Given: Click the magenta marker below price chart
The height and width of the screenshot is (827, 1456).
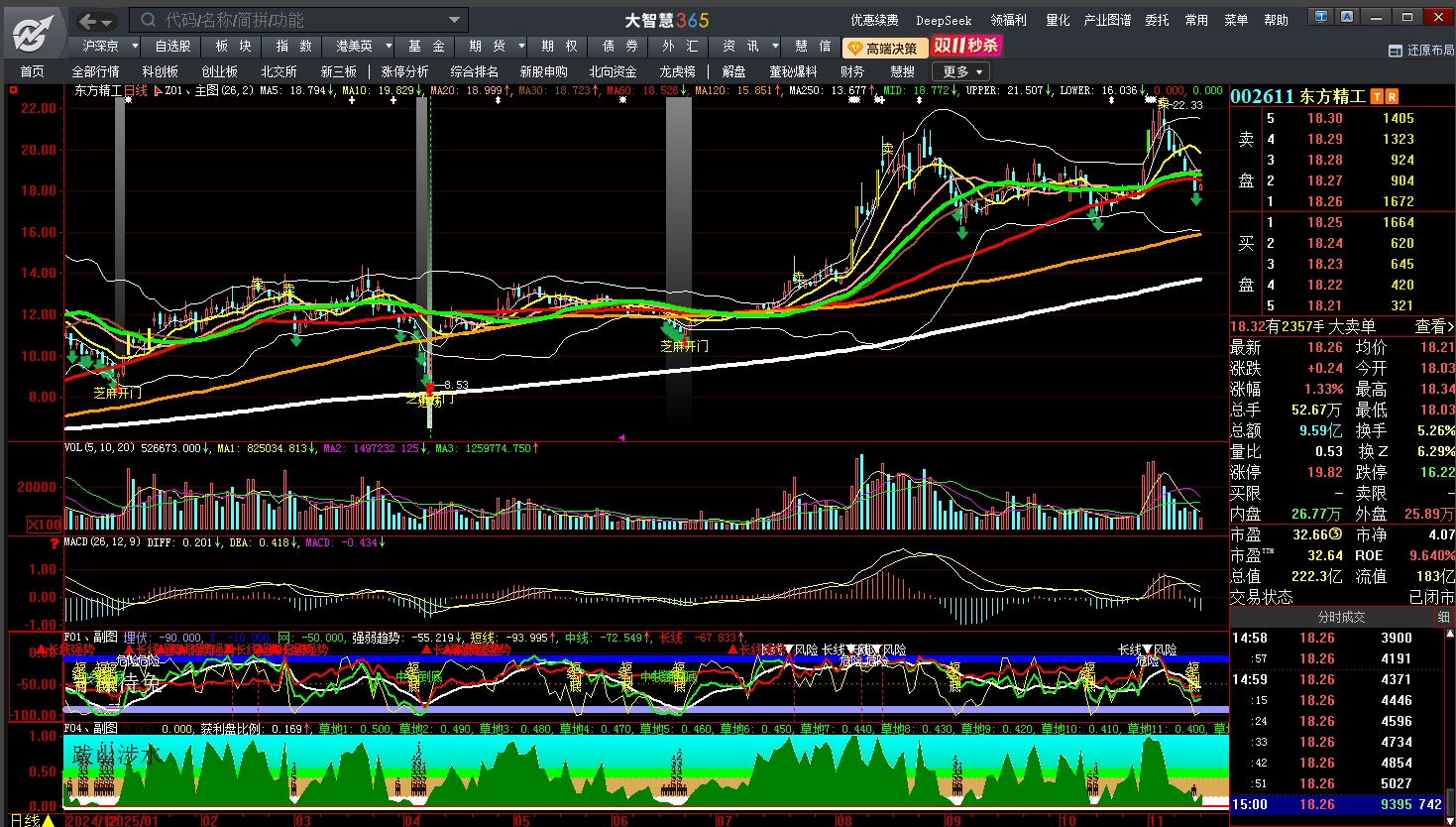Looking at the screenshot, I should click(621, 436).
